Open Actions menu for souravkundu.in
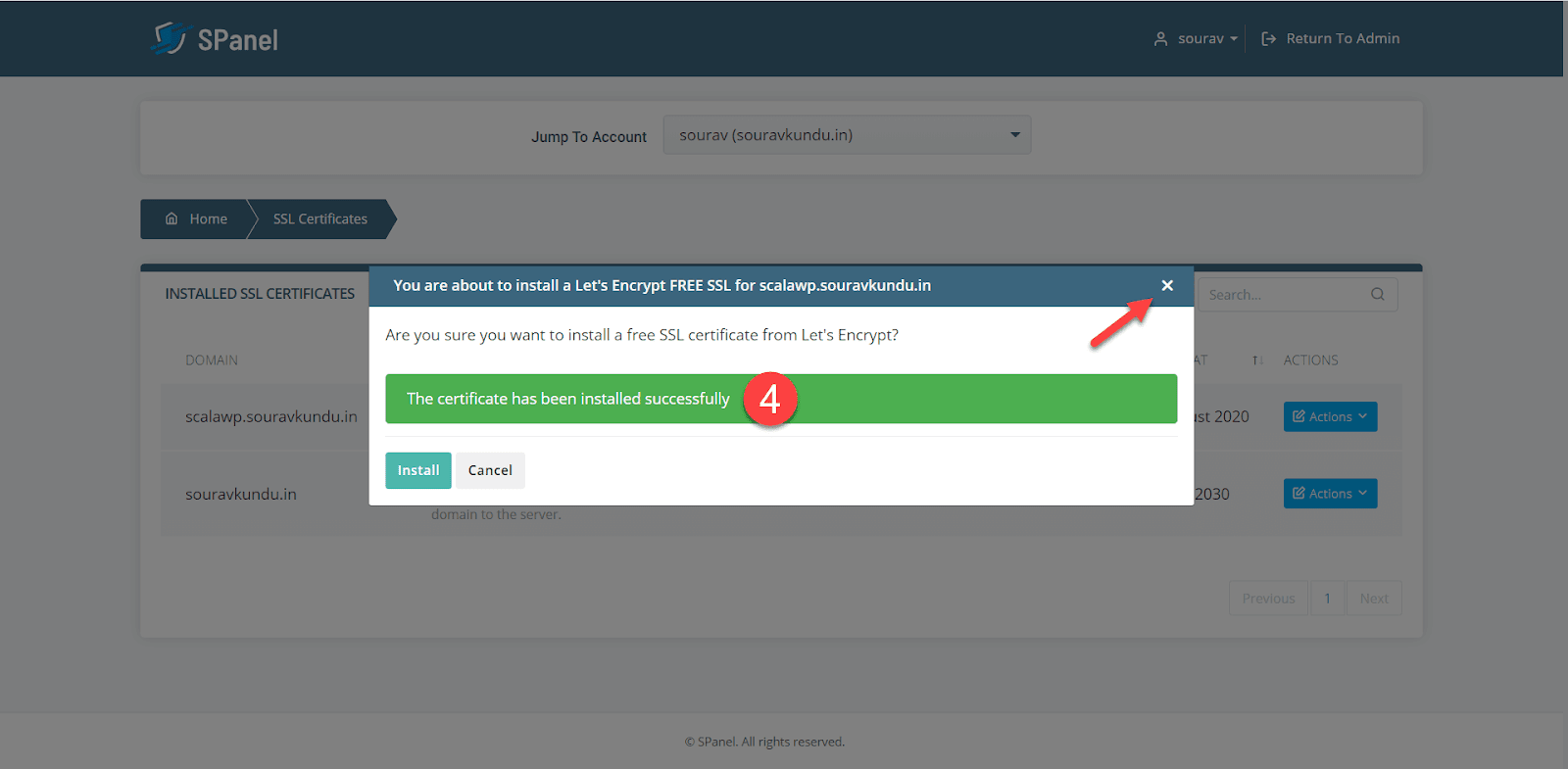 coord(1330,493)
